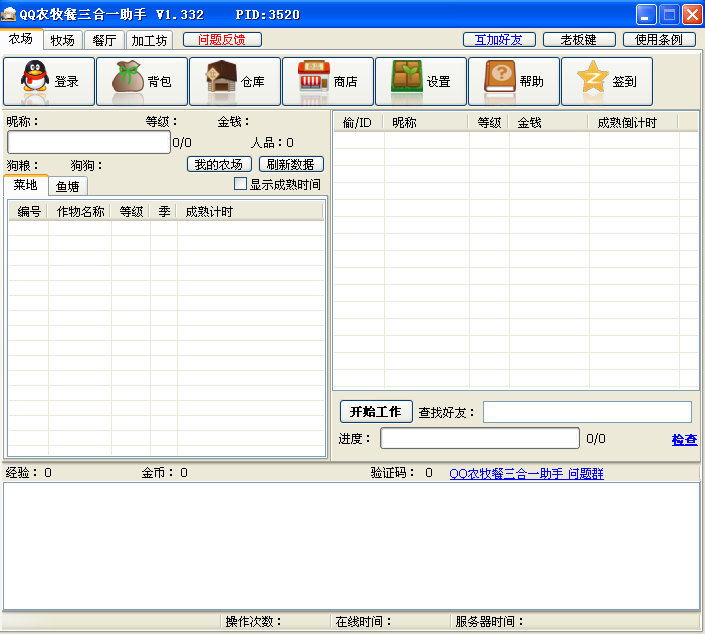Open the 背包 backpack bag icon

(130, 81)
